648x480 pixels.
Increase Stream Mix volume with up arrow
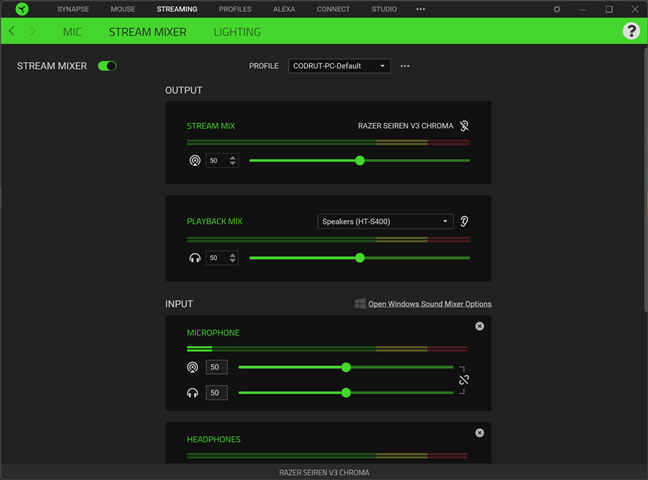point(233,158)
